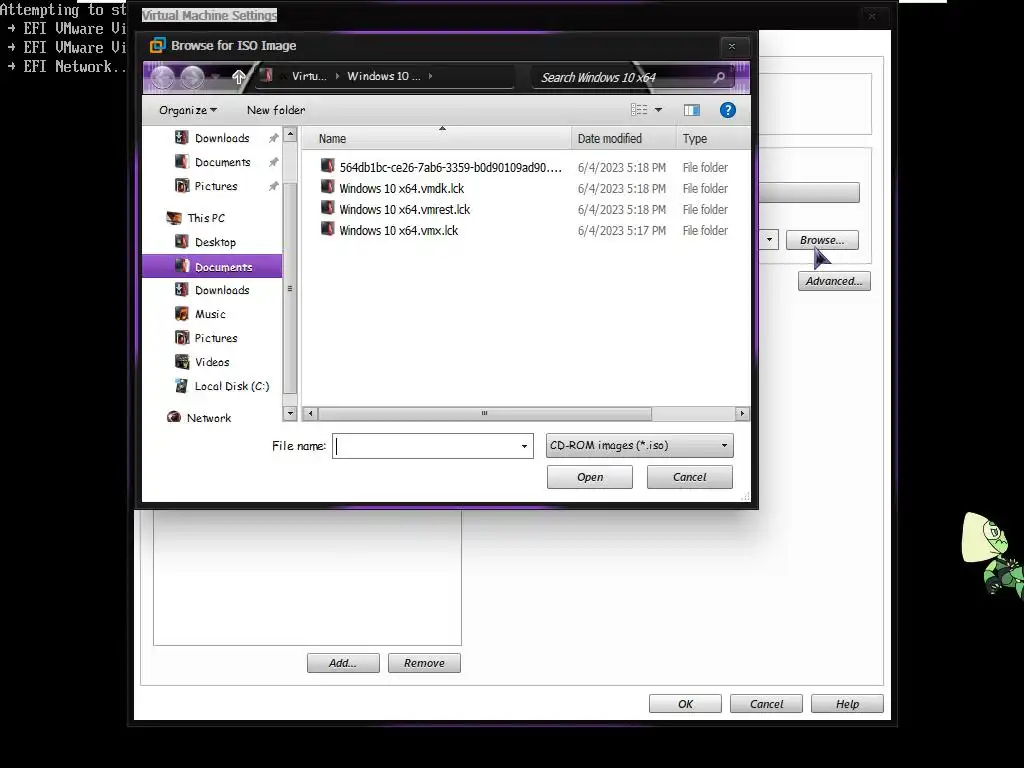Open Desktop under This PC
This screenshot has width=1024, height=768.
coord(215,242)
